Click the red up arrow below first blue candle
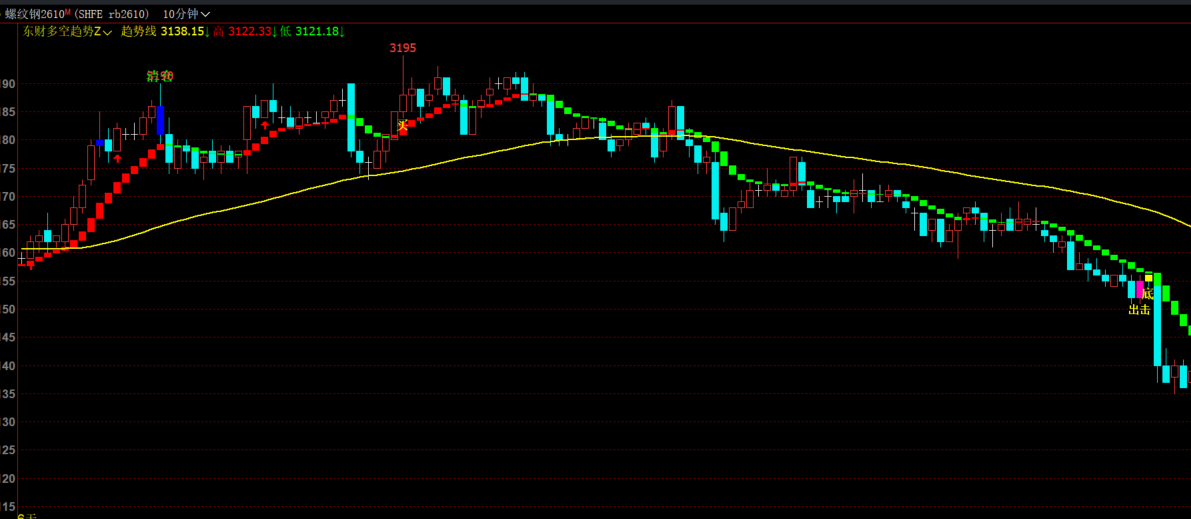 pyautogui.click(x=118, y=158)
